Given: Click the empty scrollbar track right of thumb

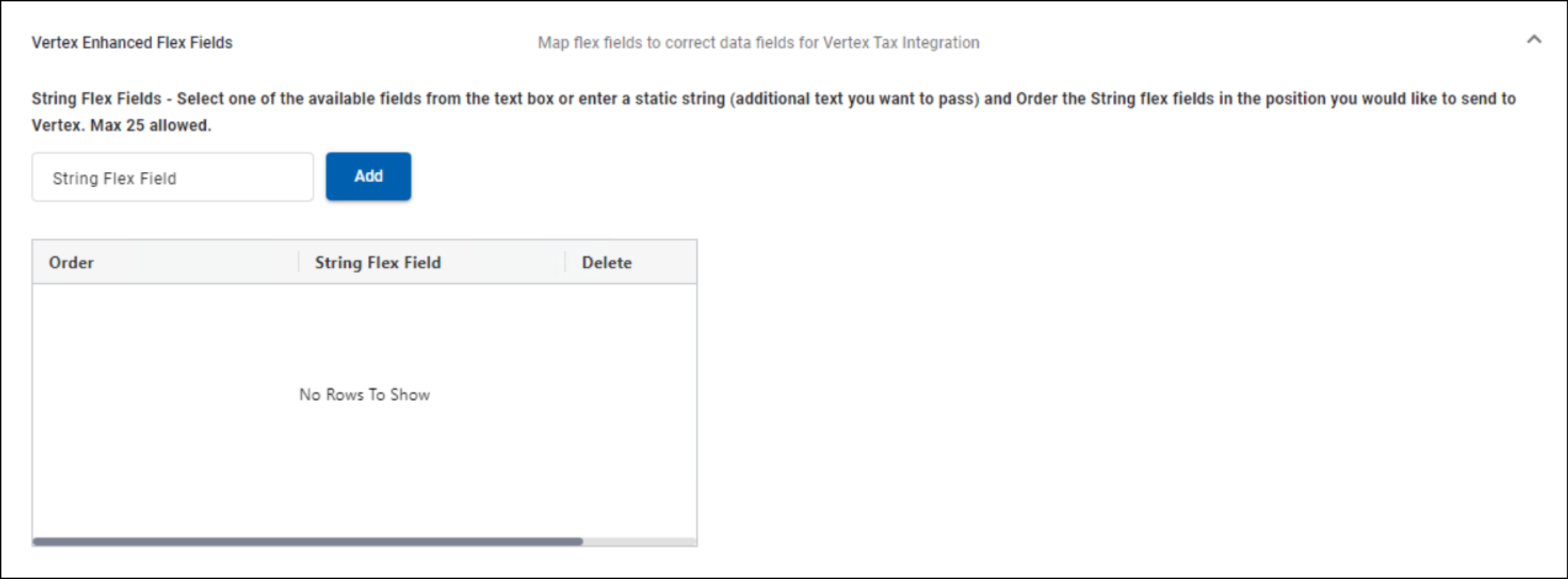Looking at the screenshot, I should pyautogui.click(x=639, y=541).
